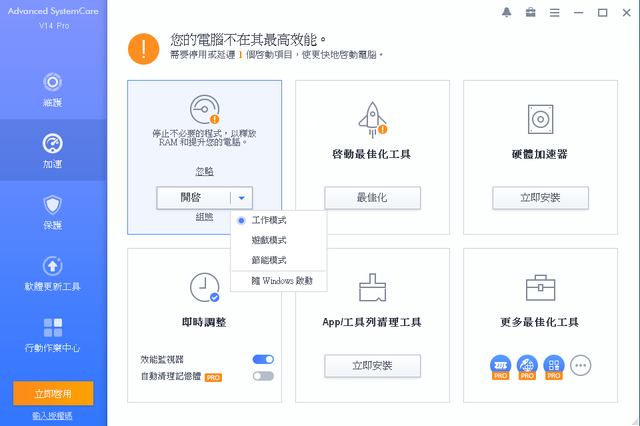
Task: Click the 即時調整 title text
Action: [x=204, y=322]
